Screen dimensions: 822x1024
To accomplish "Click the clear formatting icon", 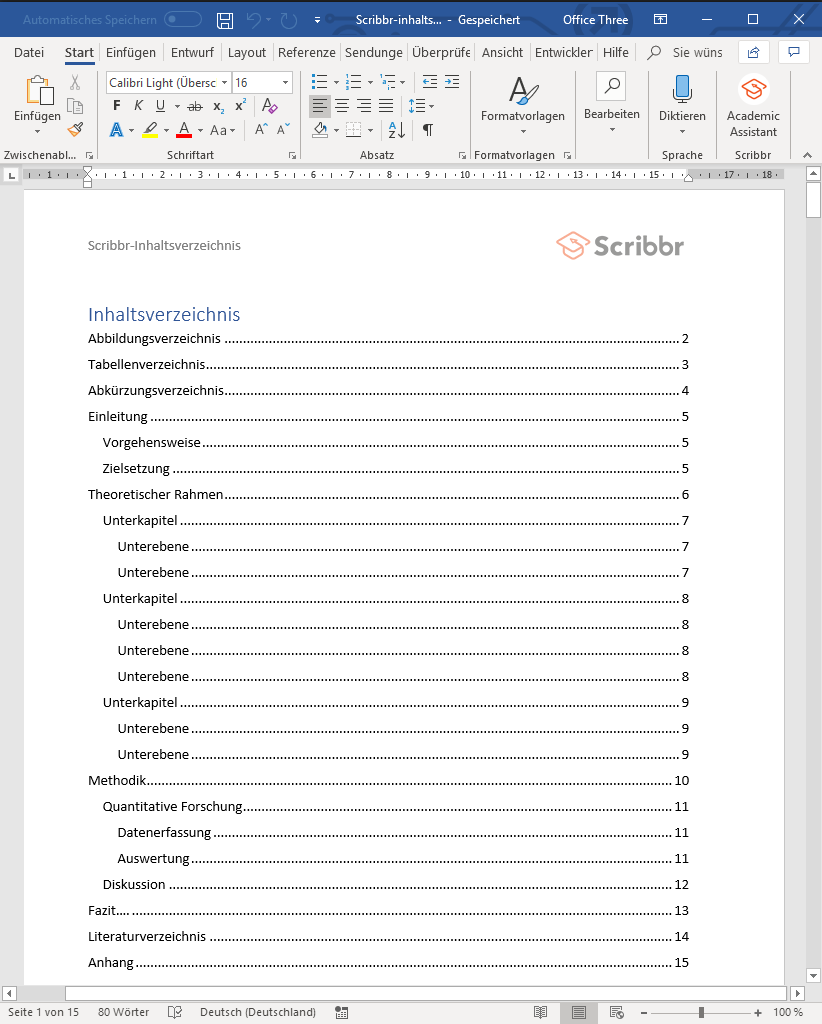I will click(x=269, y=106).
